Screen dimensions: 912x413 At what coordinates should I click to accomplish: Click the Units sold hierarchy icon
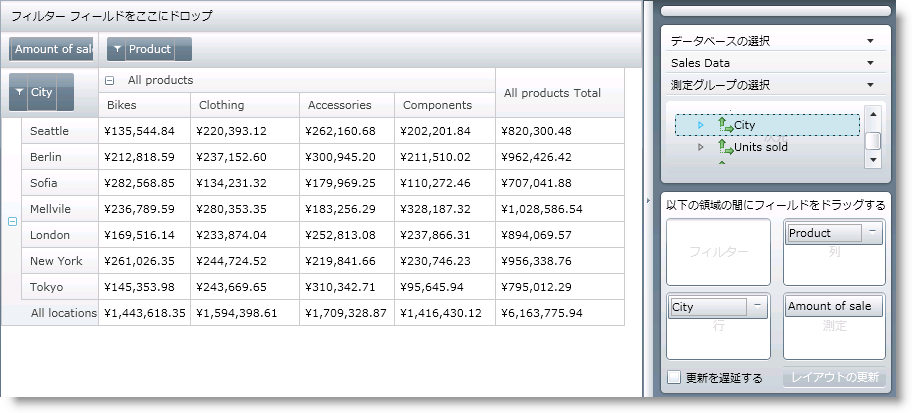[725, 147]
